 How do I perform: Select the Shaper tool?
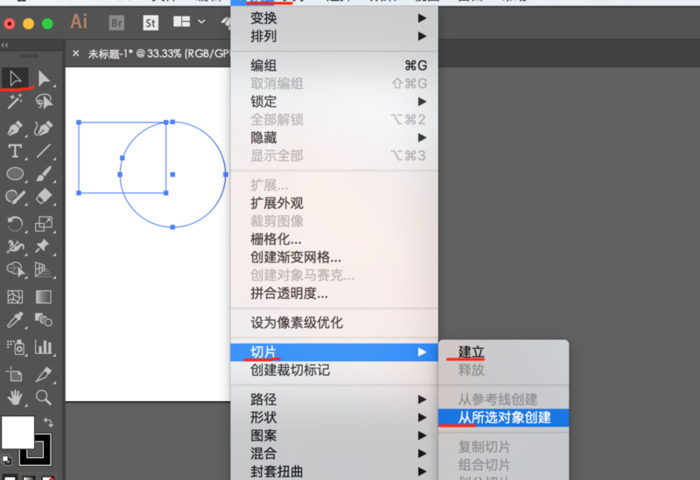pyautogui.click(x=15, y=196)
